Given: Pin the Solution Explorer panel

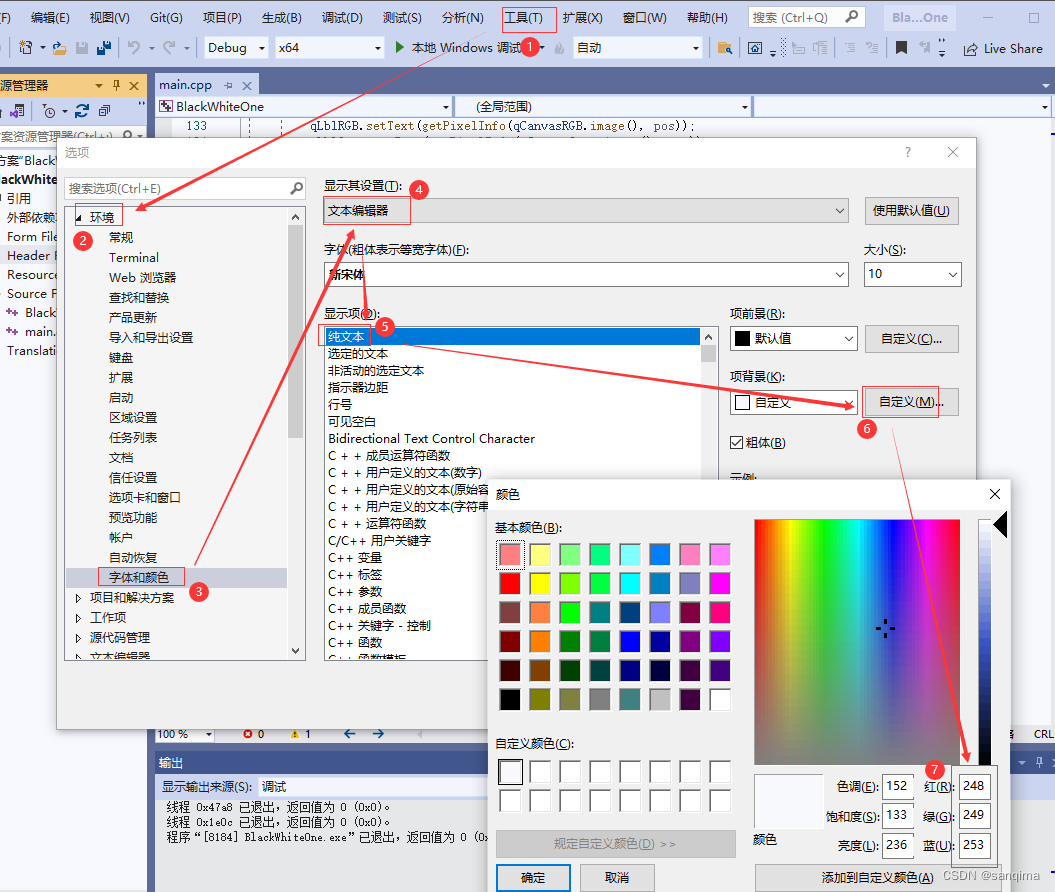Looking at the screenshot, I should tap(116, 85).
